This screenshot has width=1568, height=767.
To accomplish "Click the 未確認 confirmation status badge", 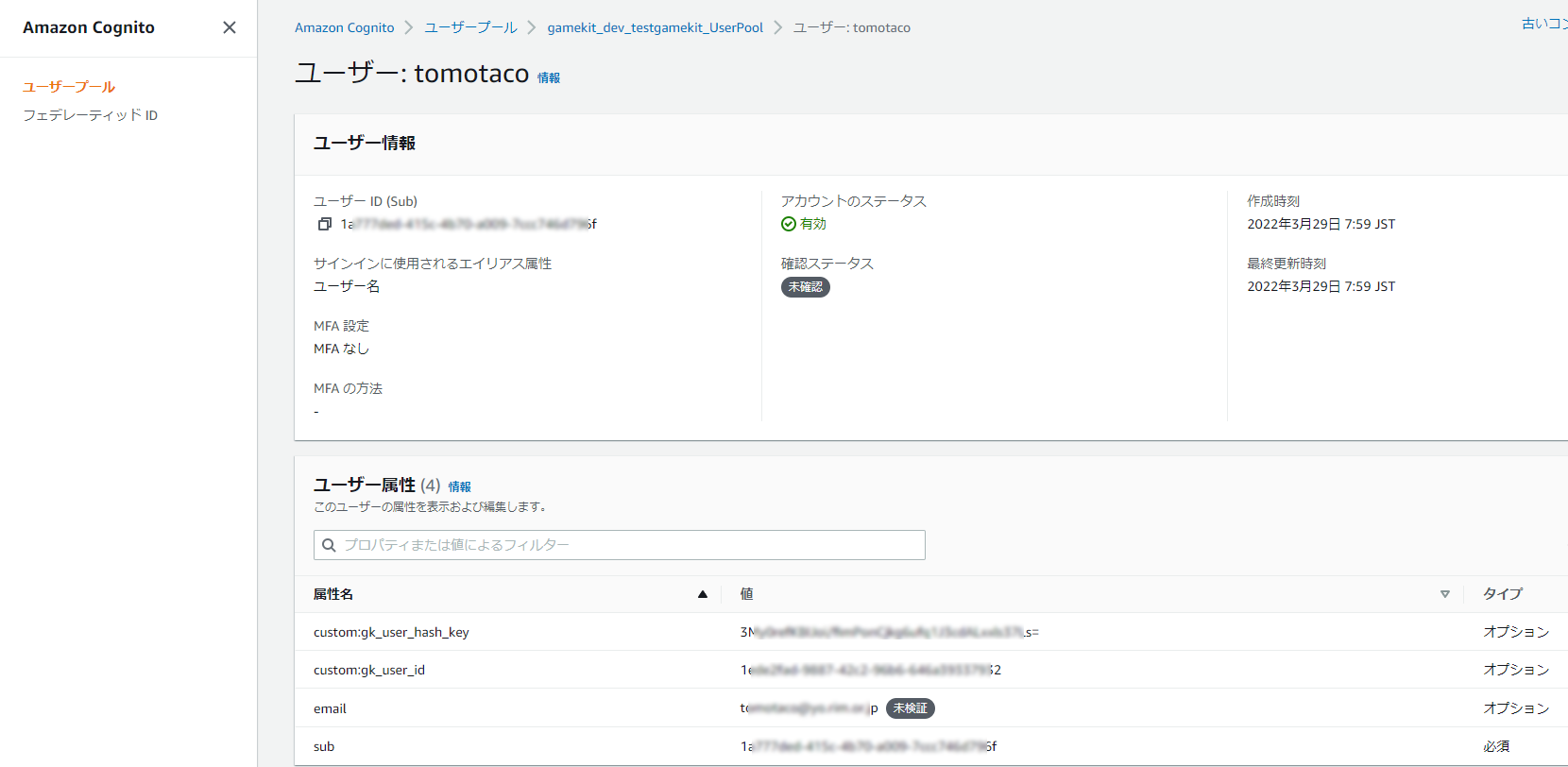I will coord(806,287).
